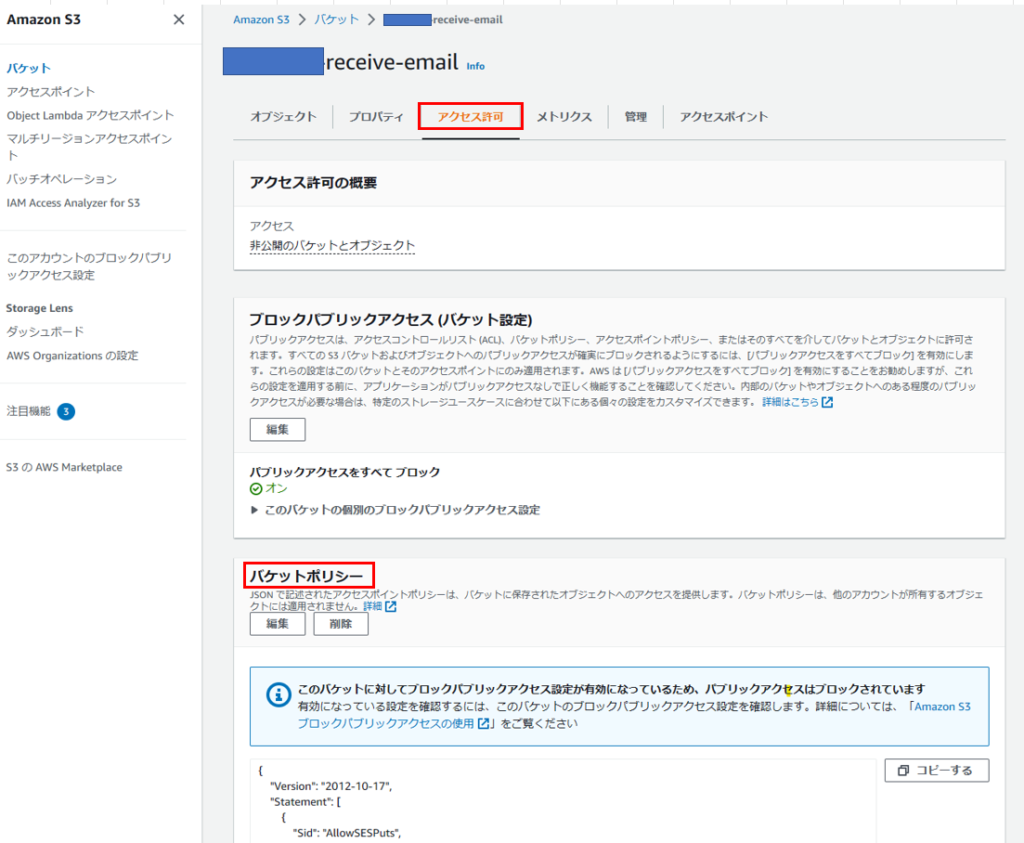Click バケット in the breadcrumb

click(336, 20)
